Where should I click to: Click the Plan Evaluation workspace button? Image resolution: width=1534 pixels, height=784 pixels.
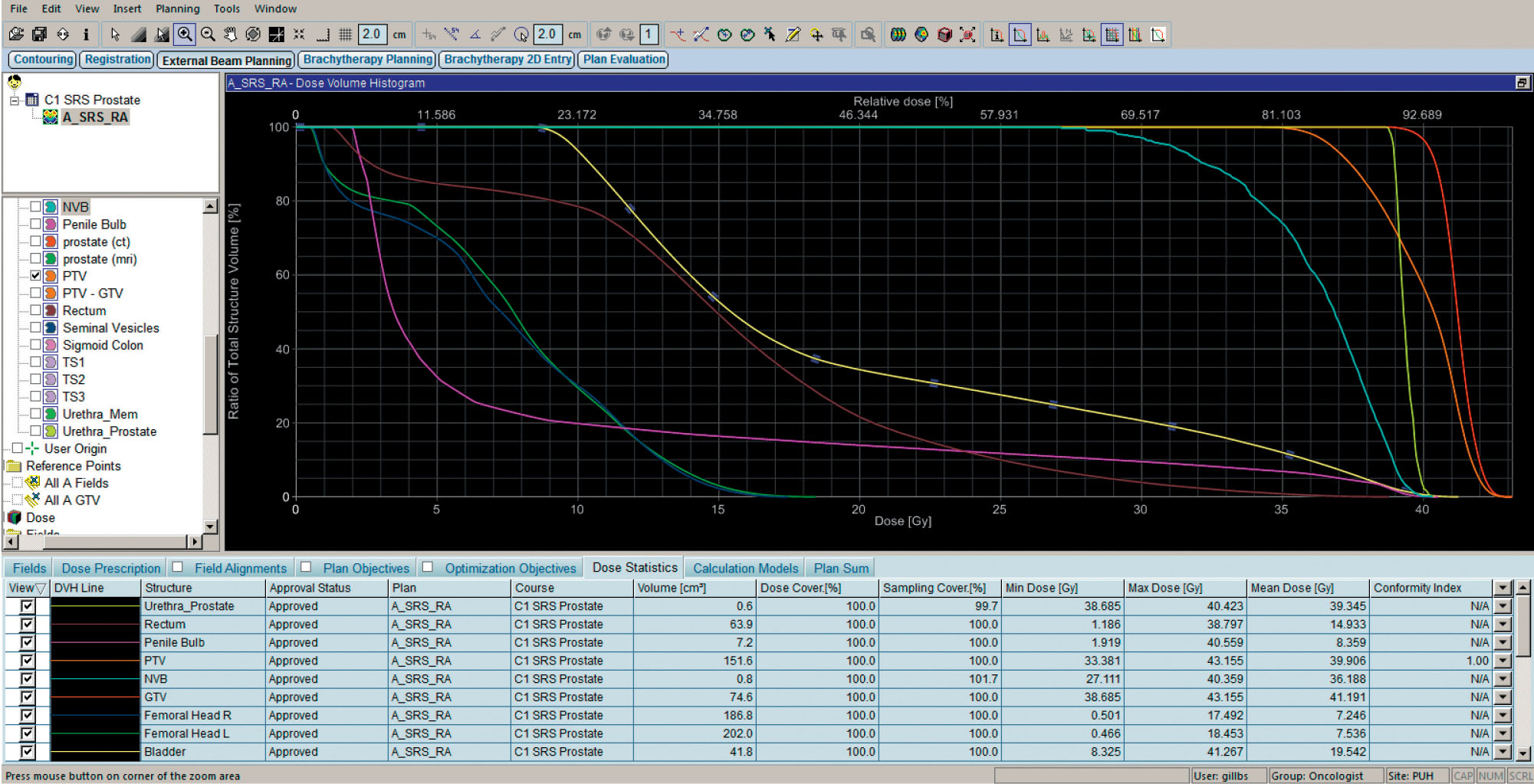pos(624,59)
